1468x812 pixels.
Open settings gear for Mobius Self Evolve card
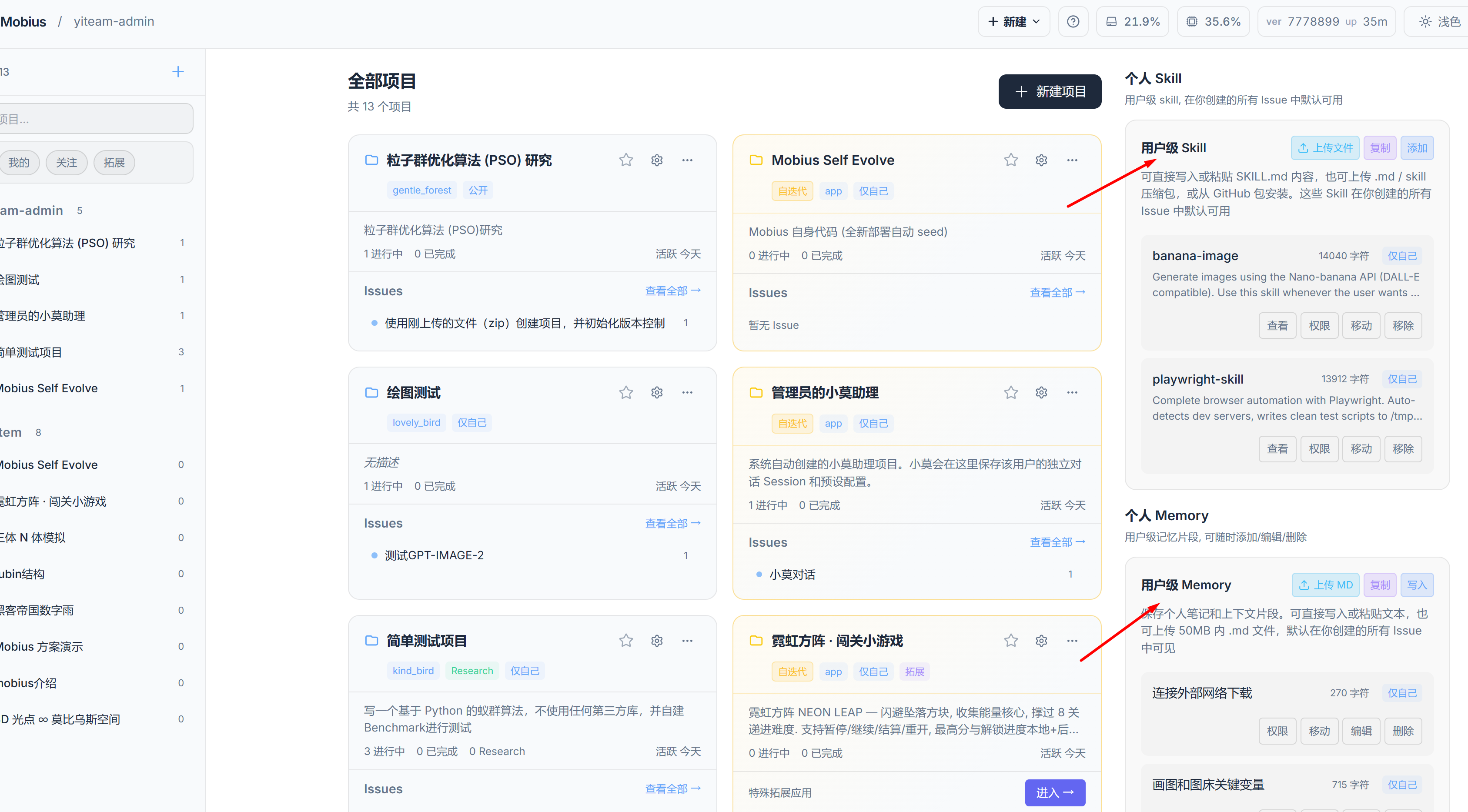click(x=1041, y=160)
